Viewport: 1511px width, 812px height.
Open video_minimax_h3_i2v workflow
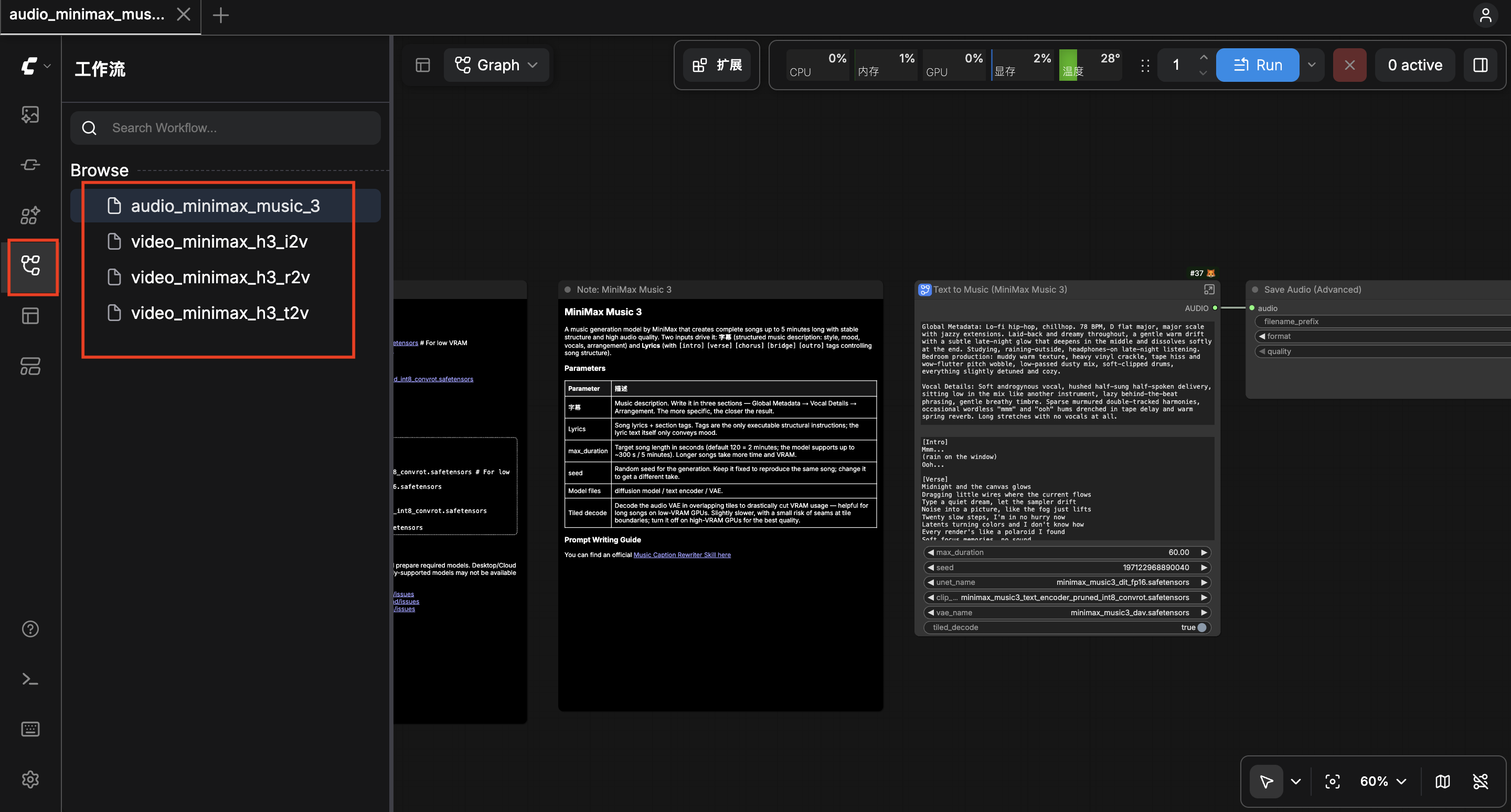(x=225, y=241)
